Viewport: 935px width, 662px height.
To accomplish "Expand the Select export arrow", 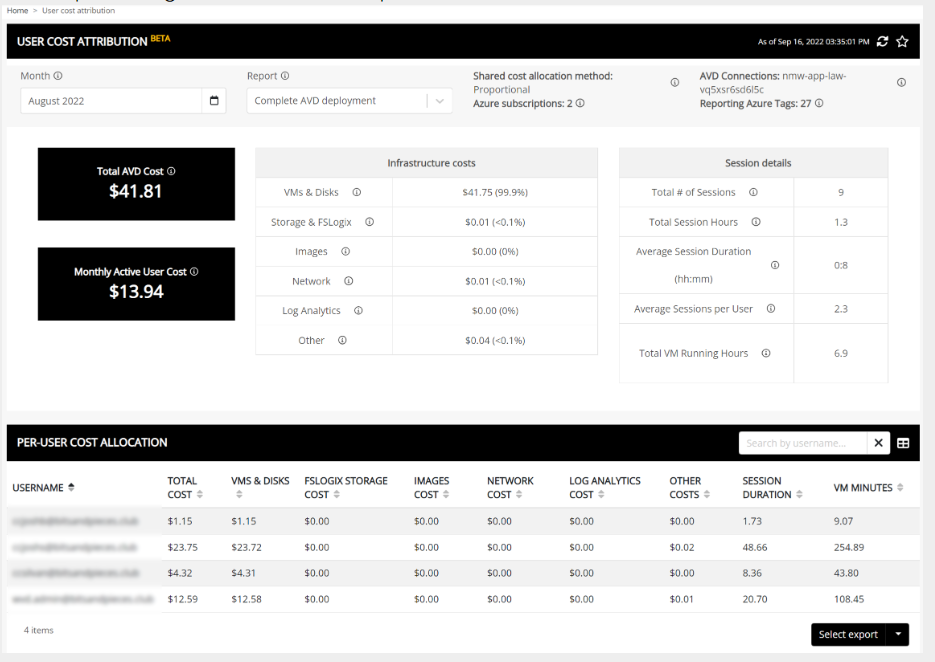I will pyautogui.click(x=898, y=634).
